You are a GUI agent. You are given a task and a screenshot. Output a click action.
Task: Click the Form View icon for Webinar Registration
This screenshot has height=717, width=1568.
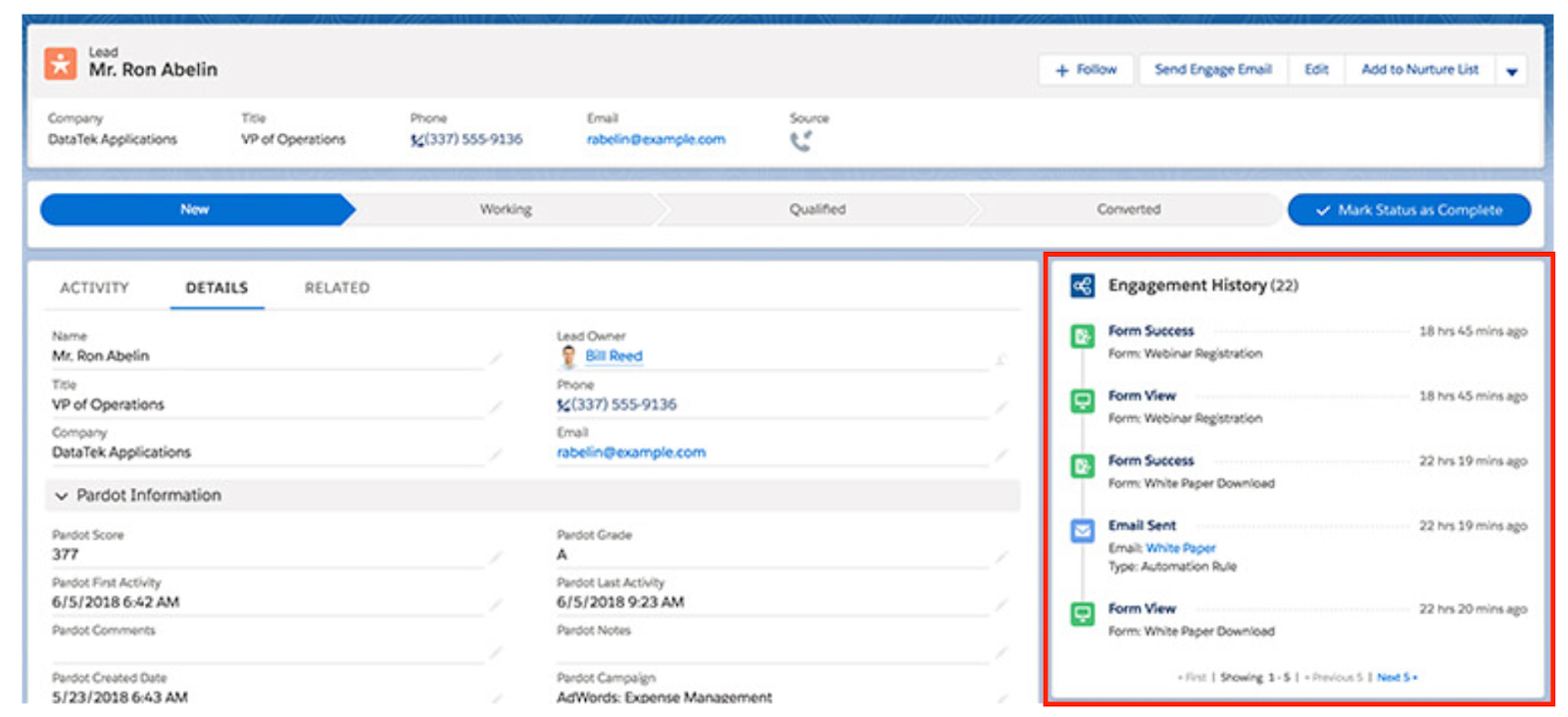point(1082,402)
